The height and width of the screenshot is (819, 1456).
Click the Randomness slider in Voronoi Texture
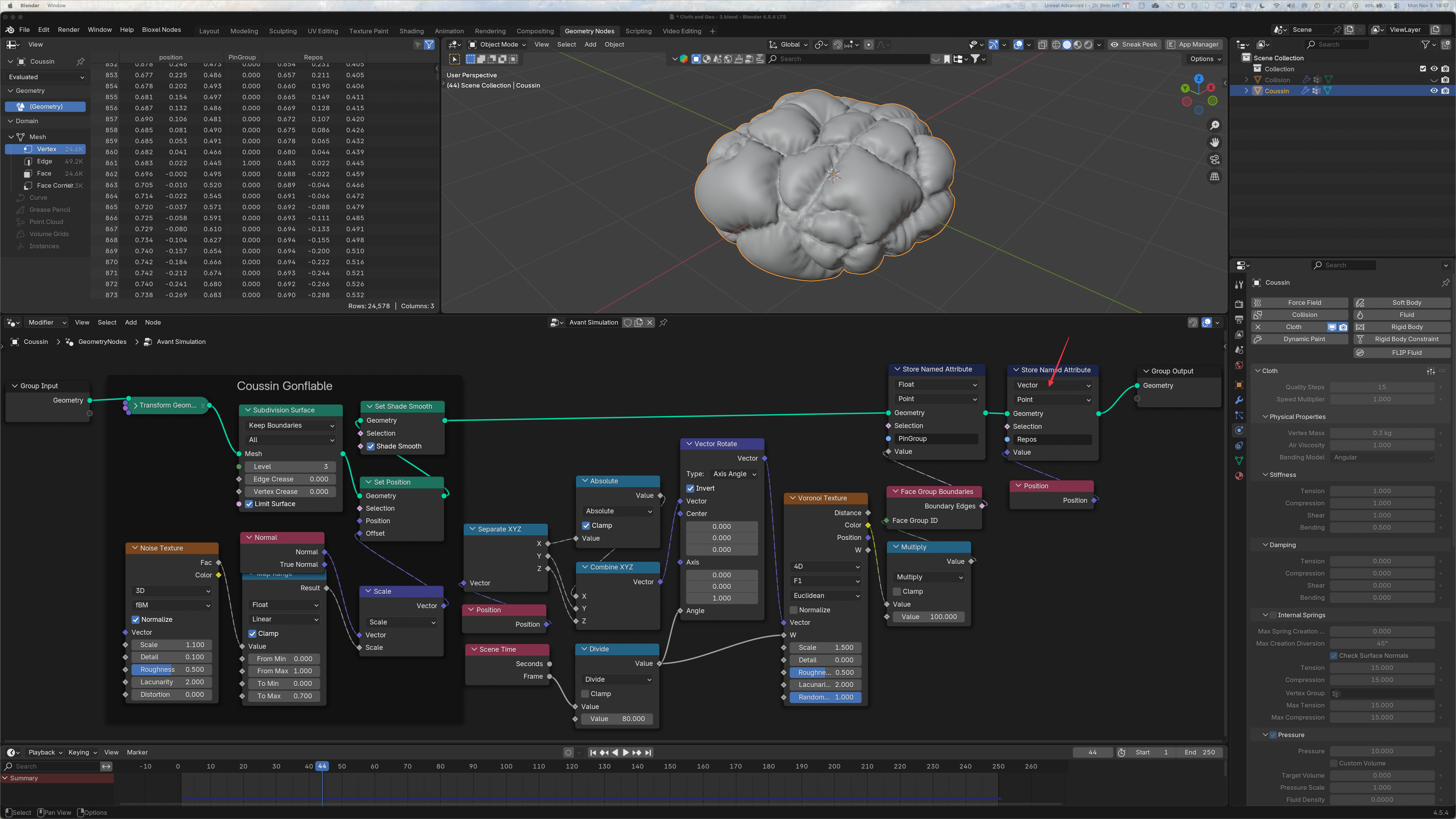[826, 698]
